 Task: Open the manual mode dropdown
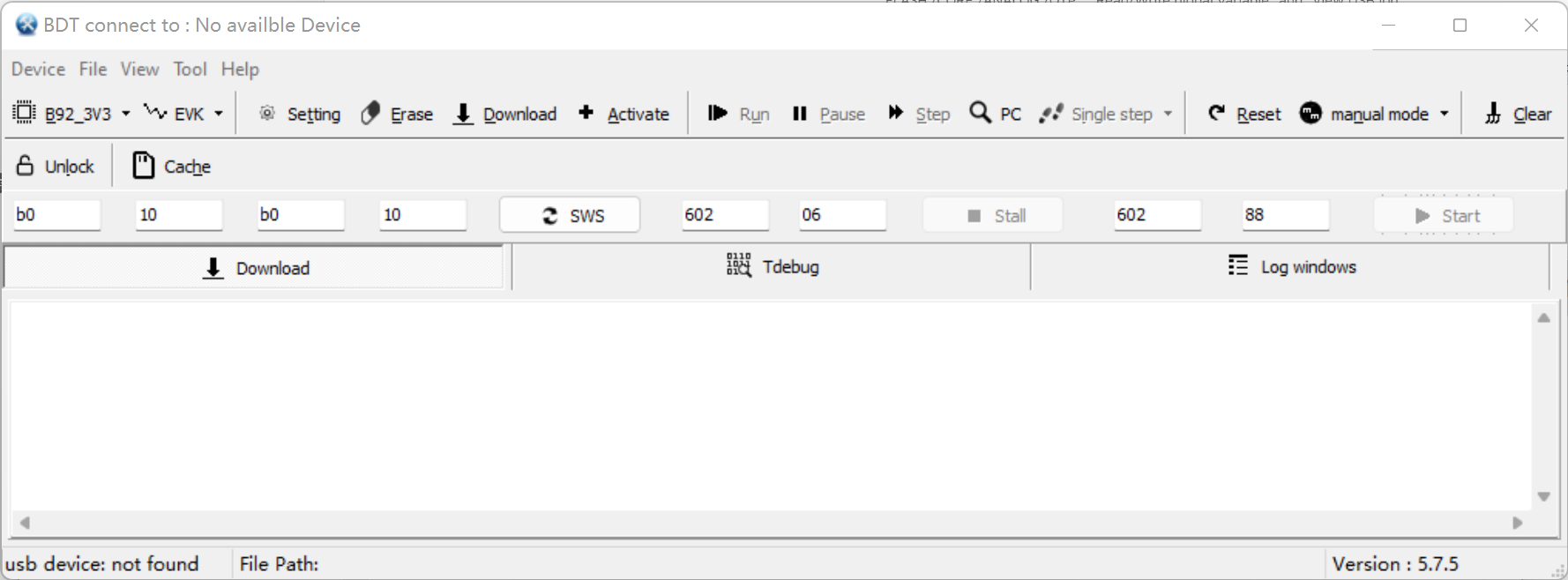click(1445, 114)
